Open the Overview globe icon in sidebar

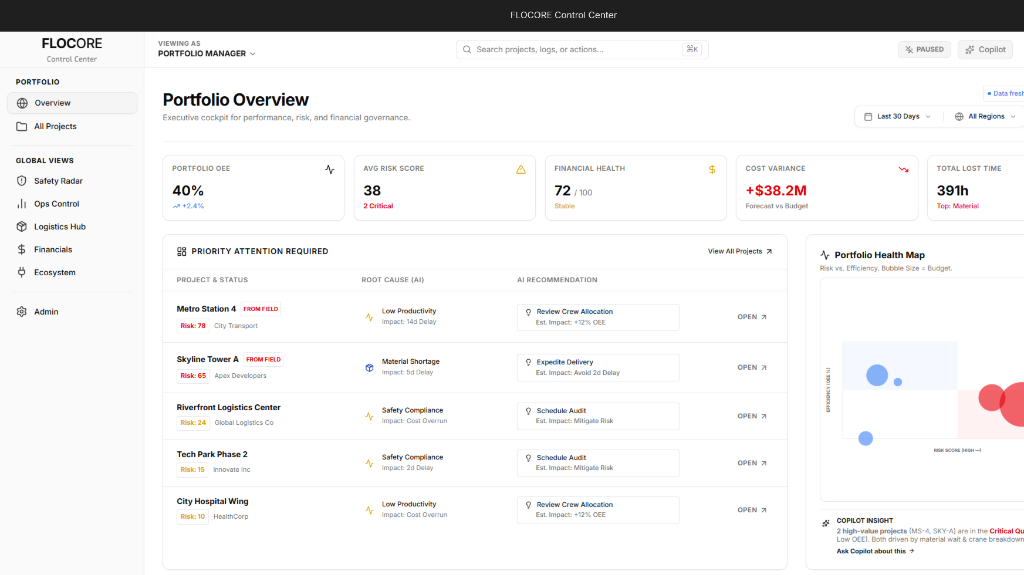[x=22, y=103]
